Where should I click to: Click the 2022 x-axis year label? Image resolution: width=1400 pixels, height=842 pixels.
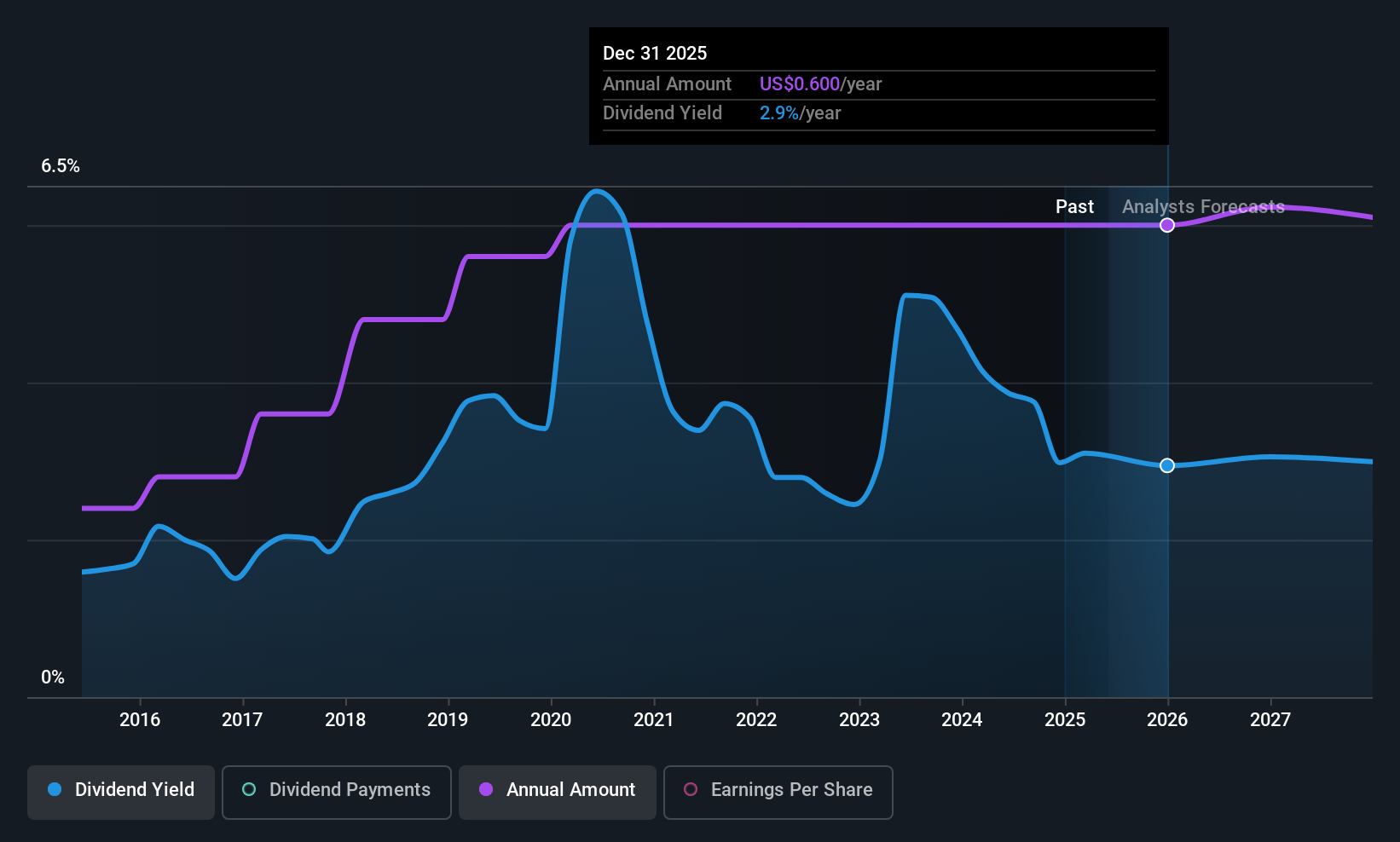[756, 720]
